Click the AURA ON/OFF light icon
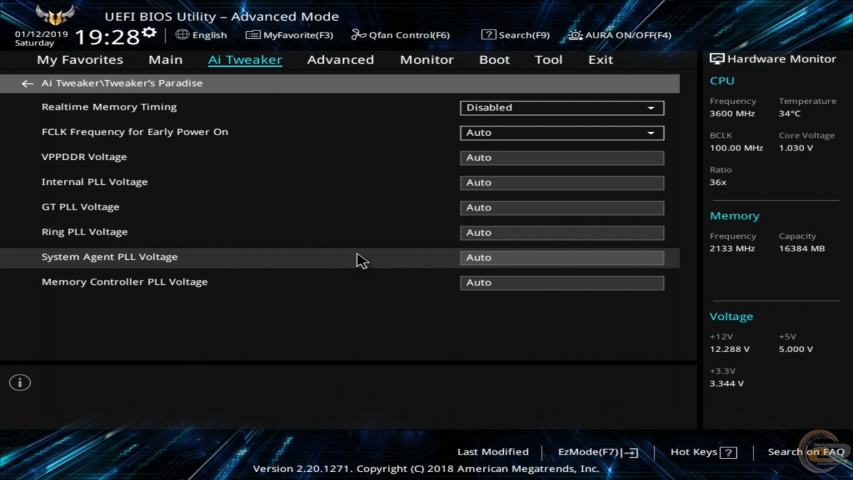Viewport: 853px width, 480px height. coord(575,35)
